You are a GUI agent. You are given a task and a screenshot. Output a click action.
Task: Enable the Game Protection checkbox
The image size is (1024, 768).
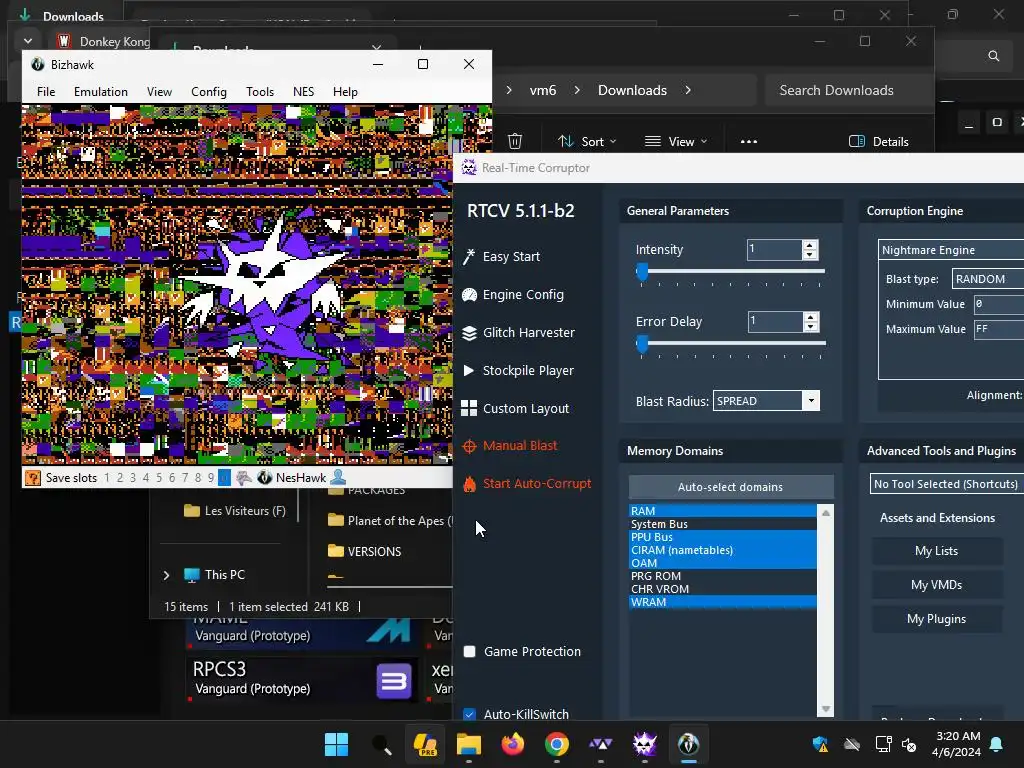coord(470,652)
